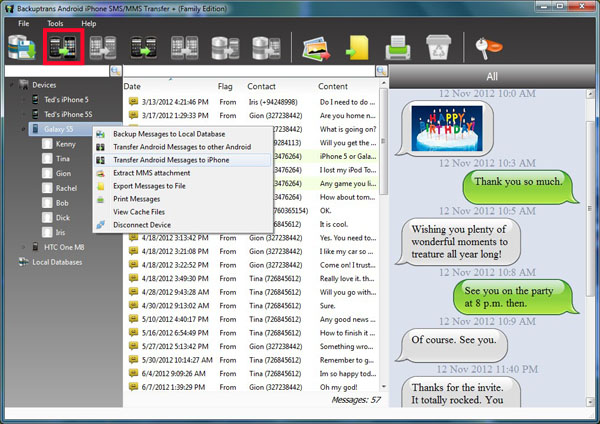Click the extract photo attachments toolbar icon
This screenshot has height=424, width=600.
315,48
